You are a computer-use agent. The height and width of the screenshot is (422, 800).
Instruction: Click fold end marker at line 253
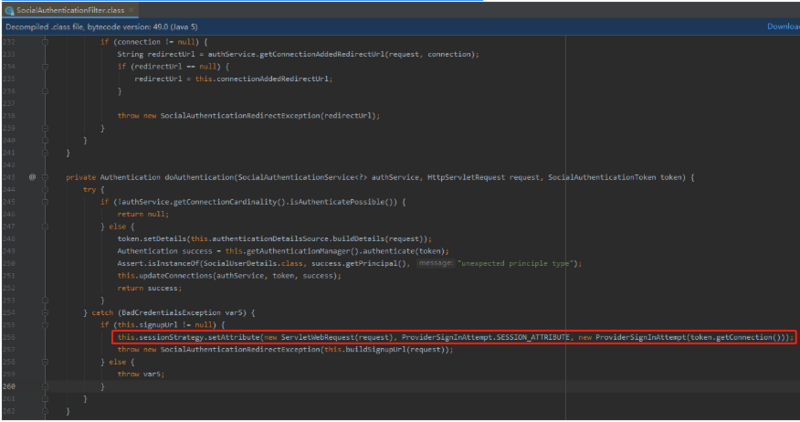point(45,301)
